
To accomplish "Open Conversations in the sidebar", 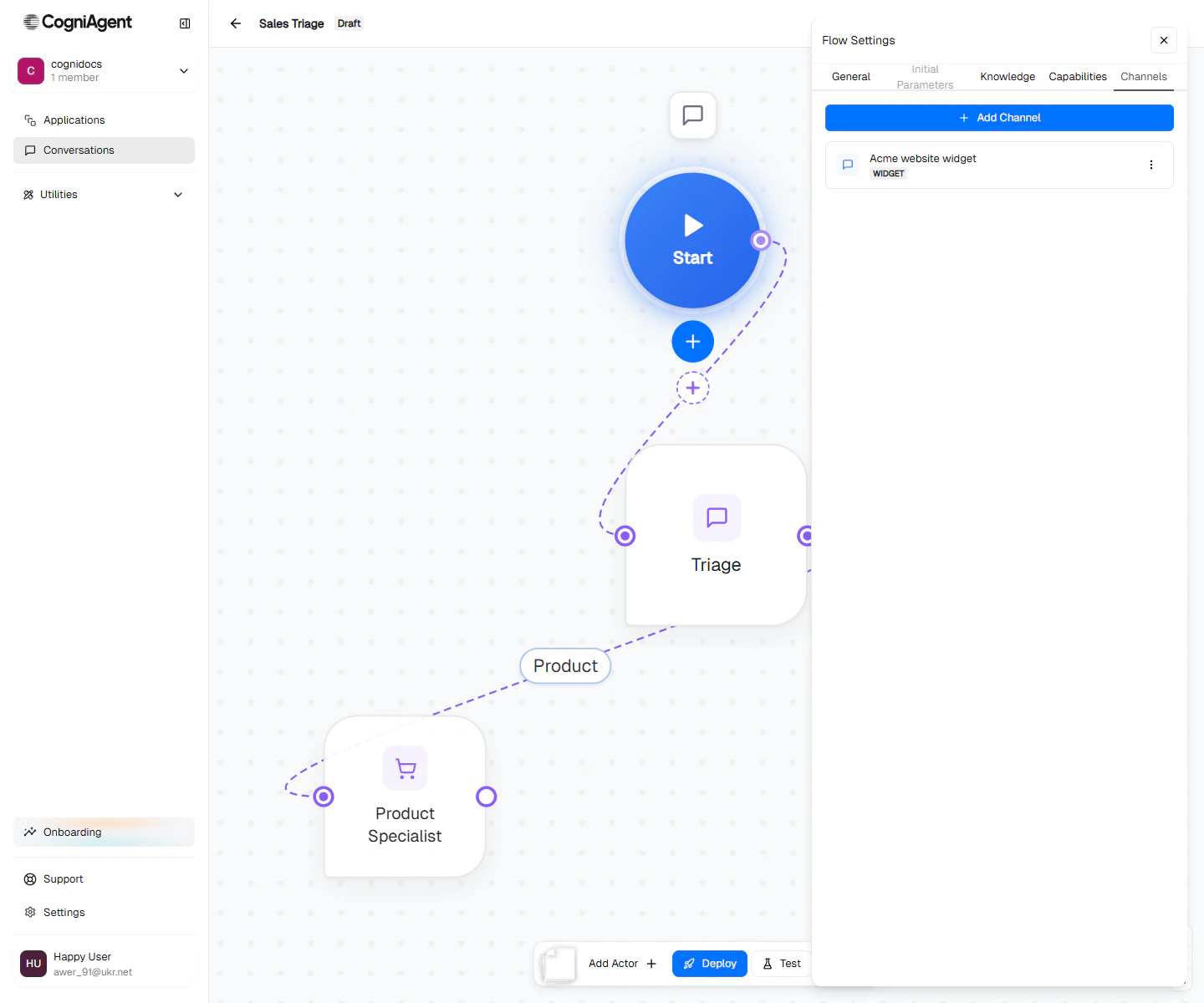I will (104, 150).
